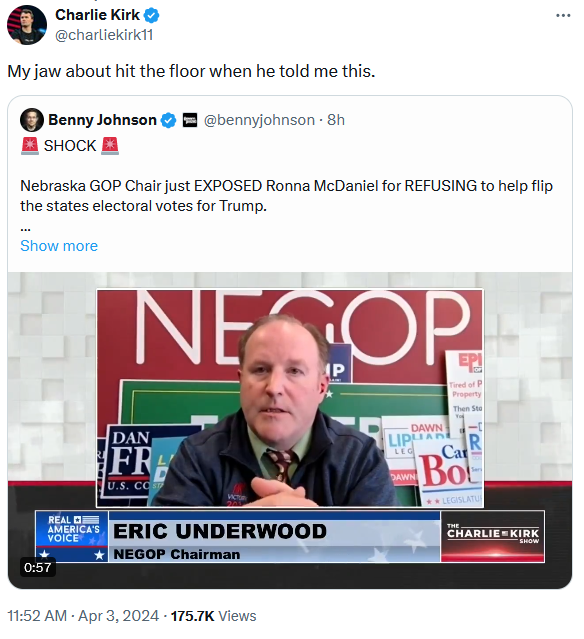
Task: Open the three-dot more options menu
Action: 563,15
